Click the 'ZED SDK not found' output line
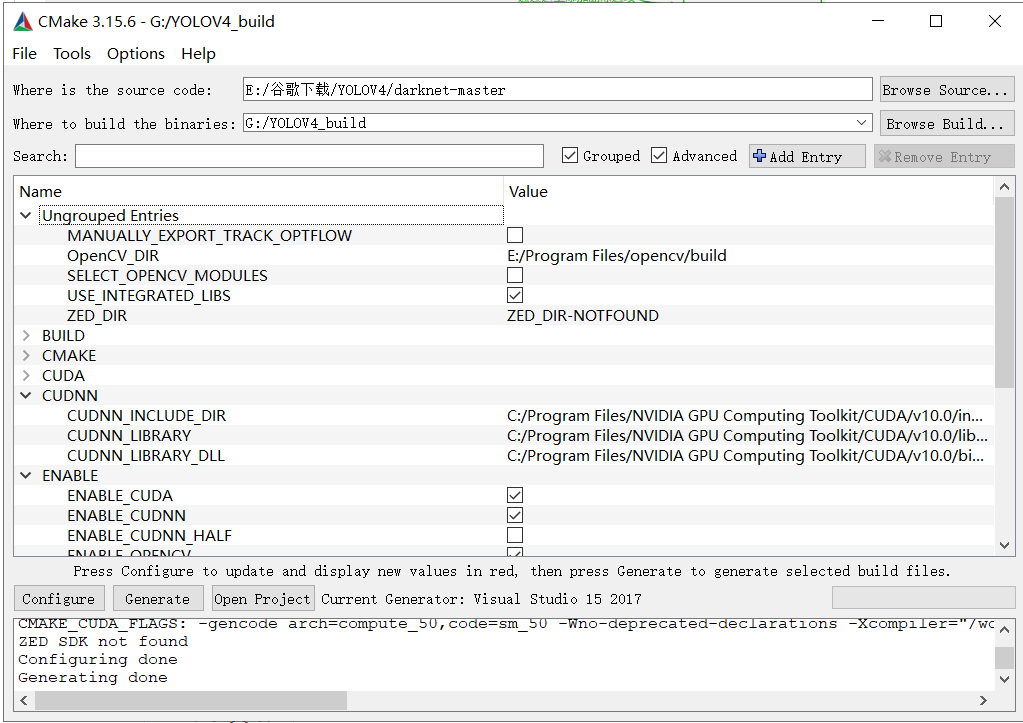This screenshot has width=1023, height=723. click(103, 641)
